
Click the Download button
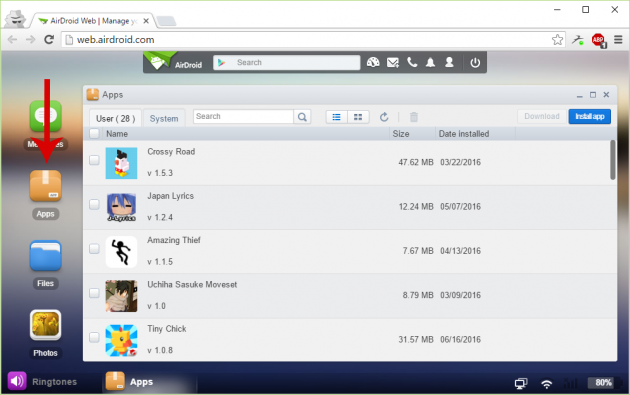click(542, 117)
